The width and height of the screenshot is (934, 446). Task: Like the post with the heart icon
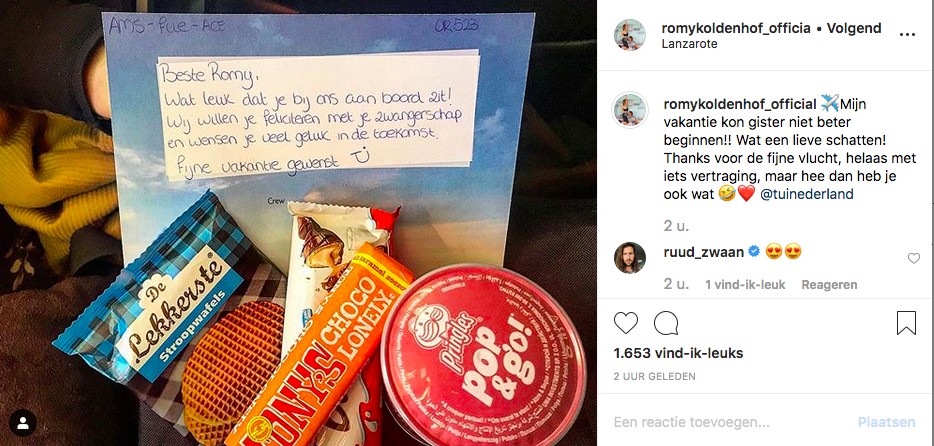click(625, 323)
